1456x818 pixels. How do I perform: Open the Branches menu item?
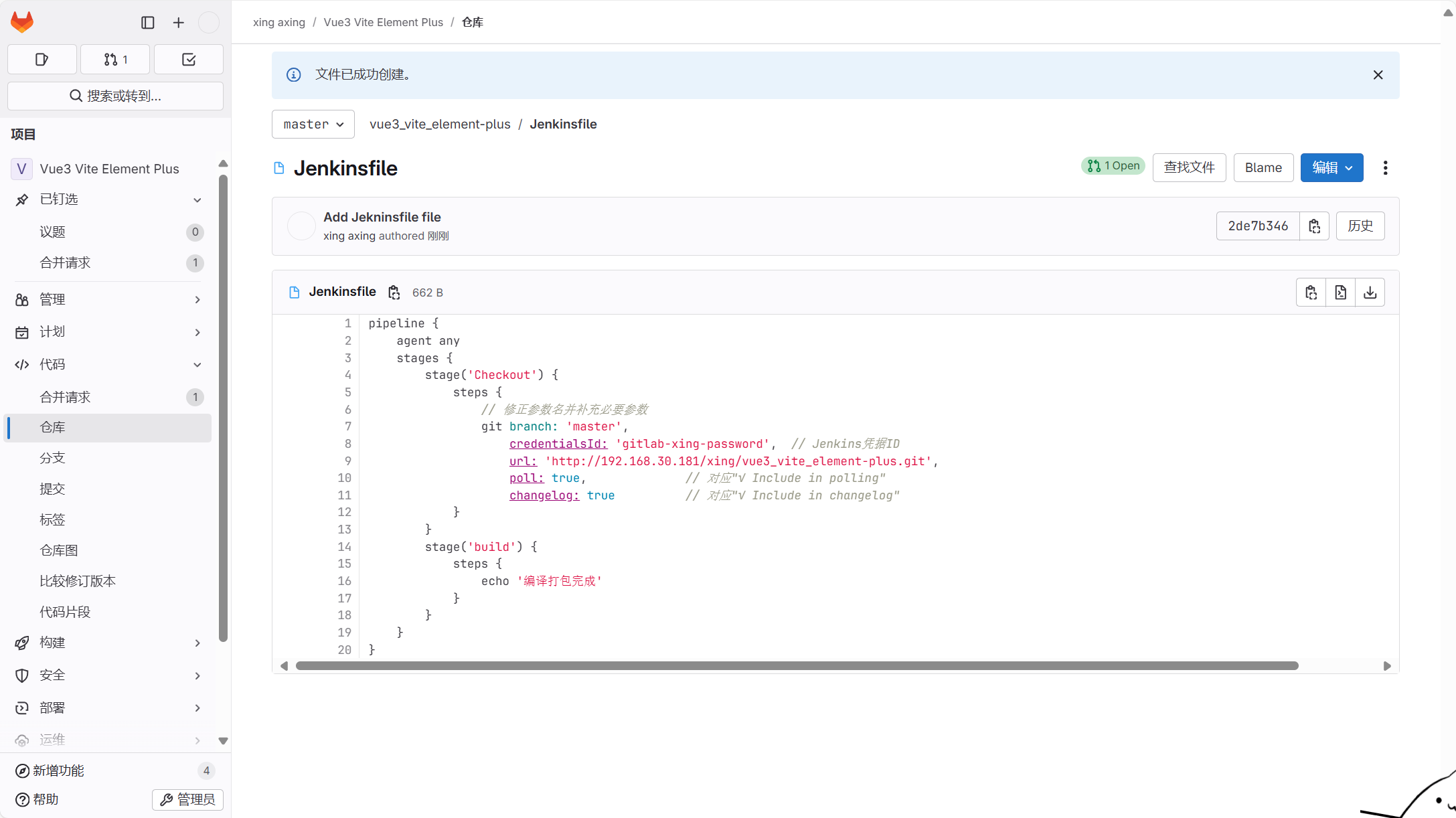coord(108,459)
